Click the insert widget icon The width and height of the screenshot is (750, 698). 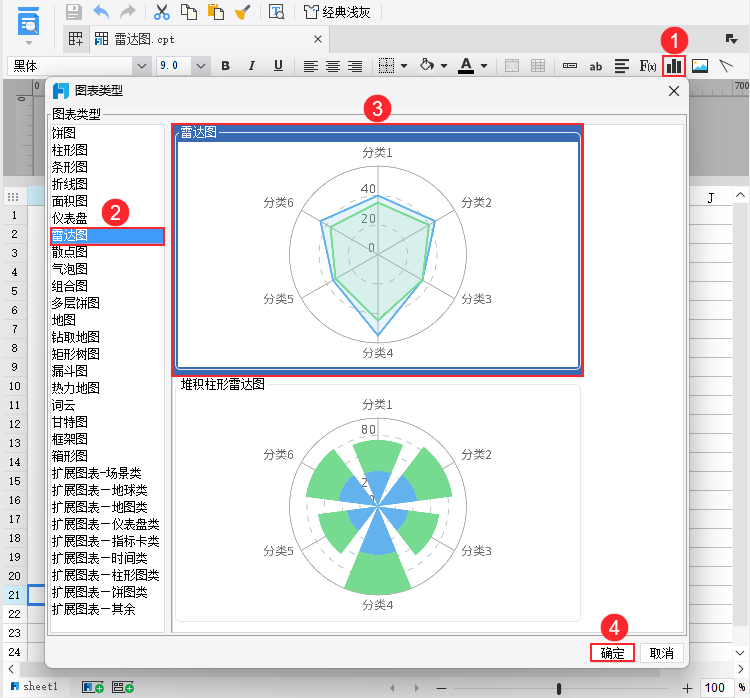pos(570,66)
